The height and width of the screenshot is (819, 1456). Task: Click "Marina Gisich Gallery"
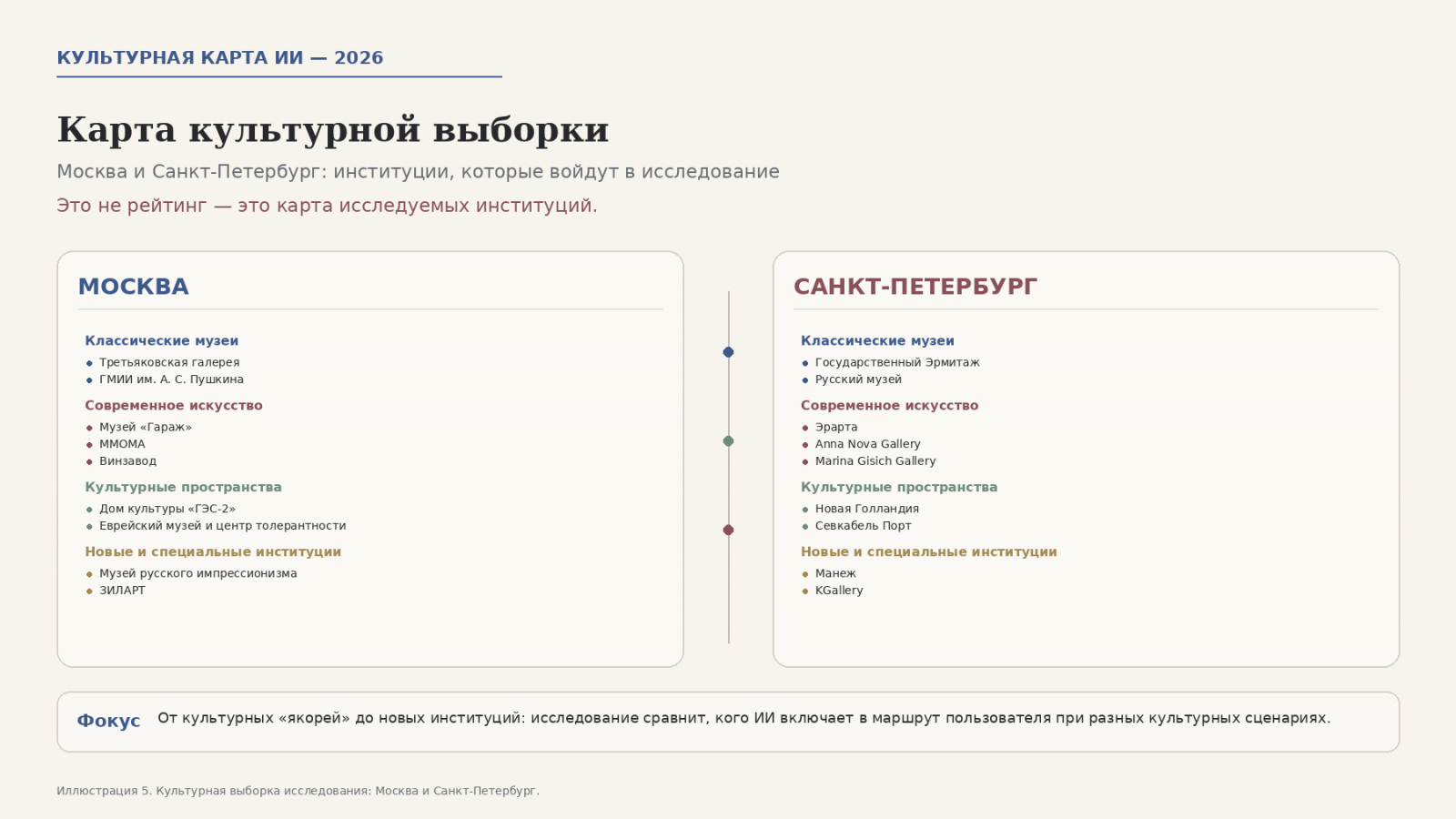[x=875, y=461]
